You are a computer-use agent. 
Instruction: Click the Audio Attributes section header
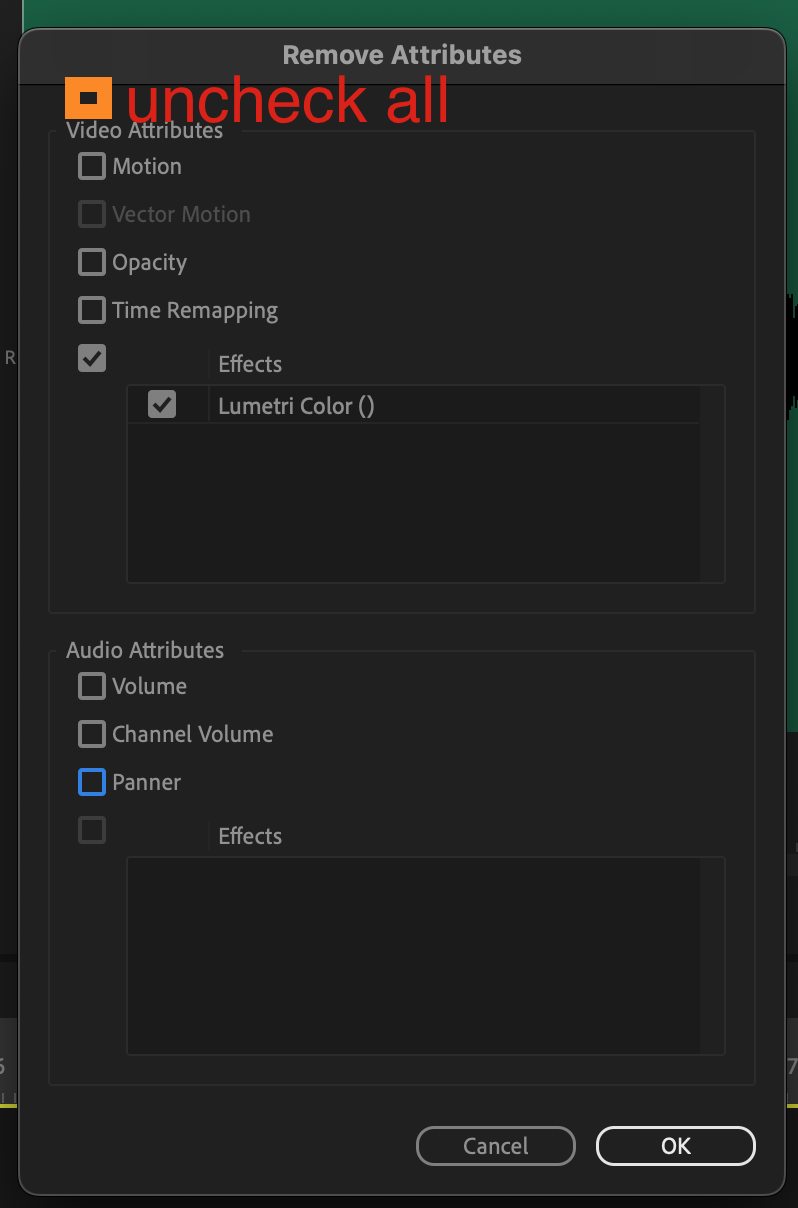point(144,650)
